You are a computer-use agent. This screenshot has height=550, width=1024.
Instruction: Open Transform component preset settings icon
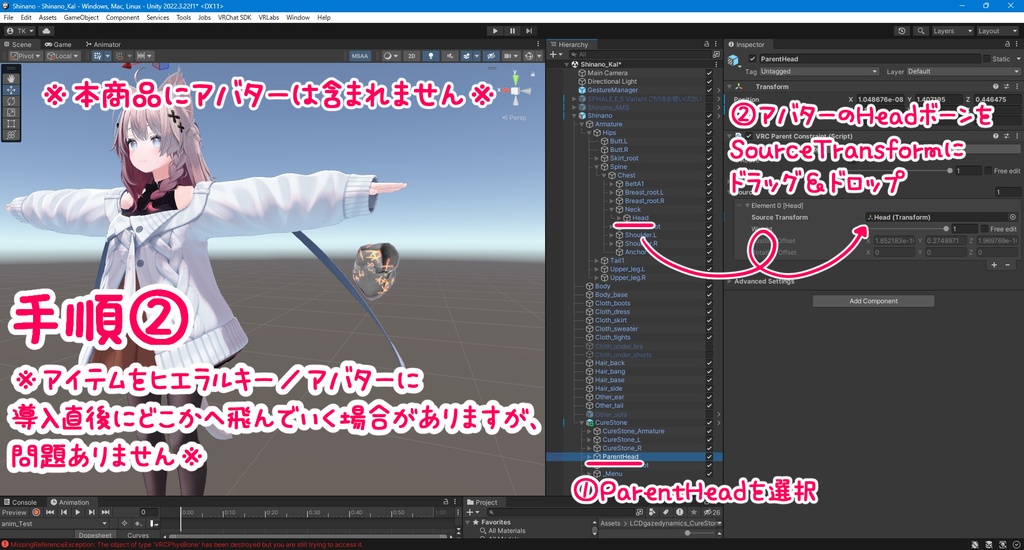point(1006,87)
